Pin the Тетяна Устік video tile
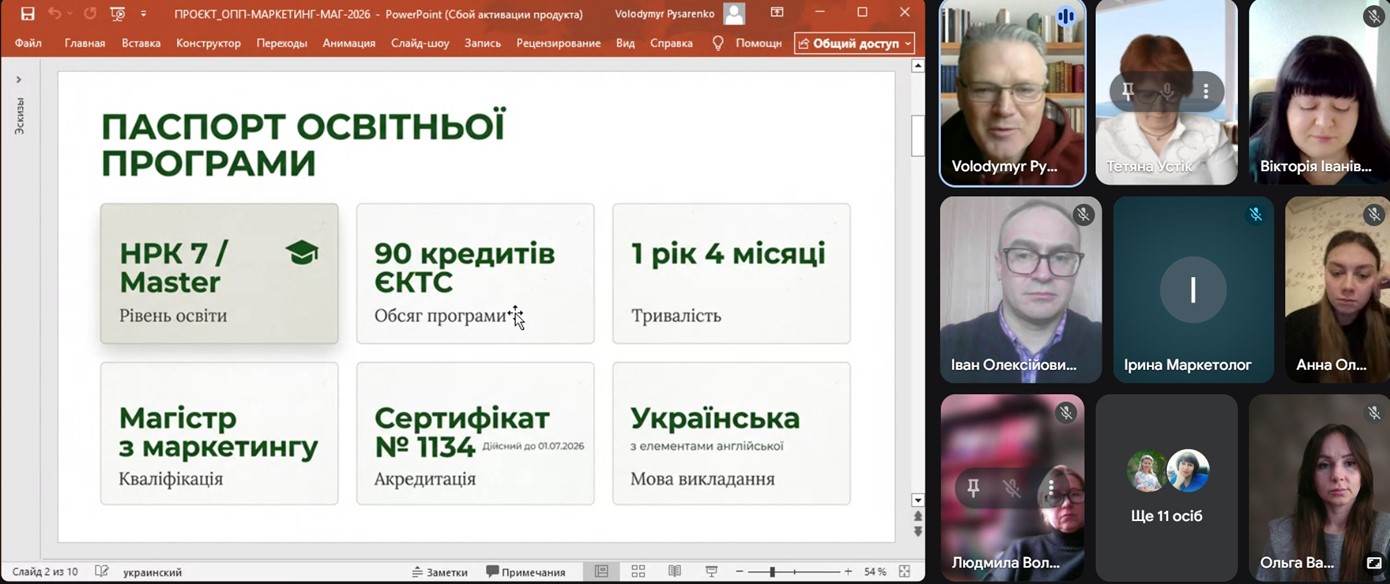Screen dimensions: 1390x584 [x=1128, y=92]
